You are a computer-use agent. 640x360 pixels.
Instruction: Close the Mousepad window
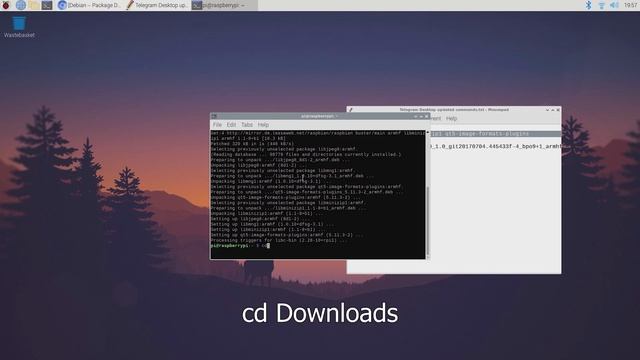click(558, 110)
